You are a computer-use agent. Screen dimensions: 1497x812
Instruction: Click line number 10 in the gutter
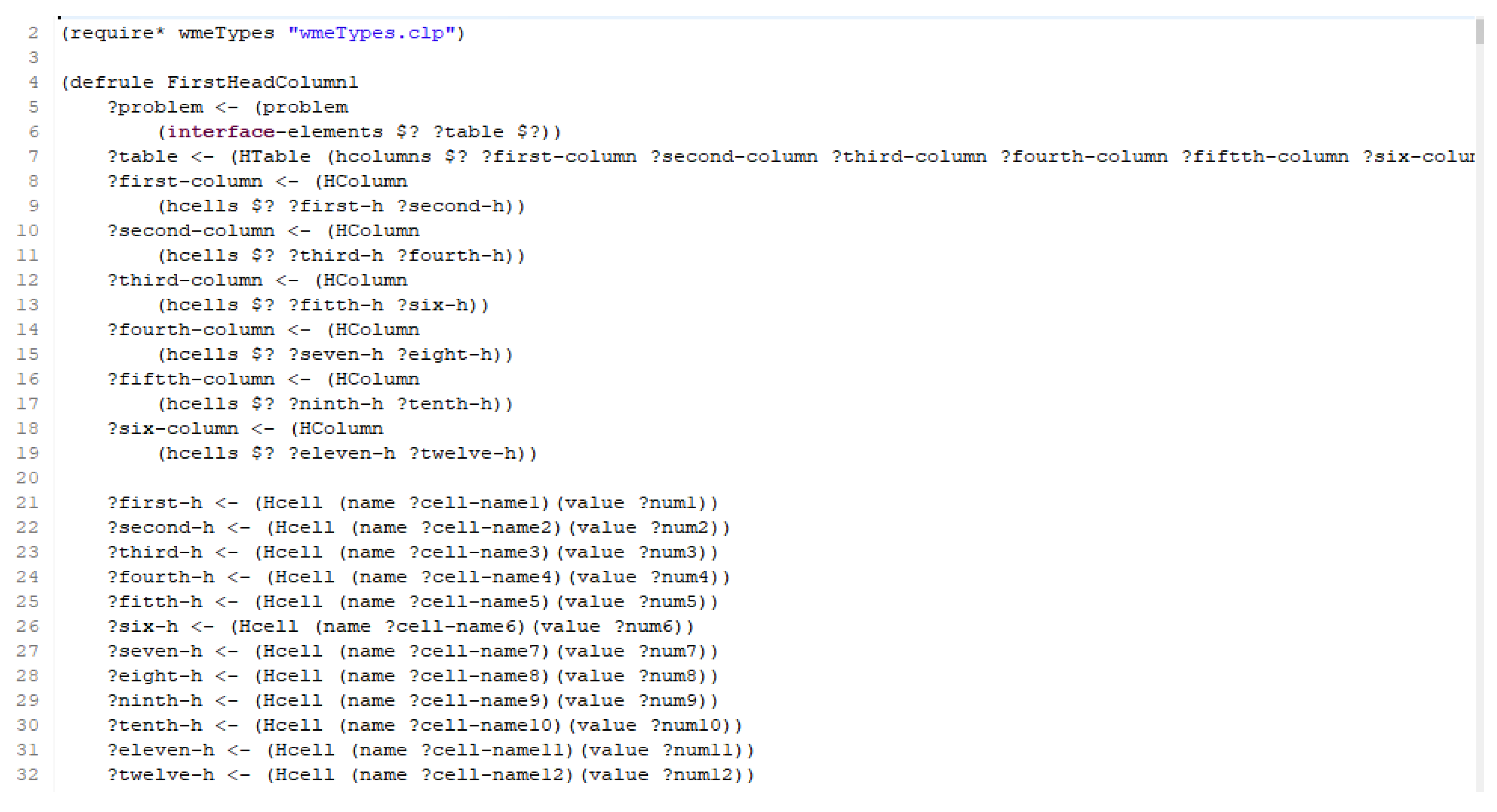(27, 231)
